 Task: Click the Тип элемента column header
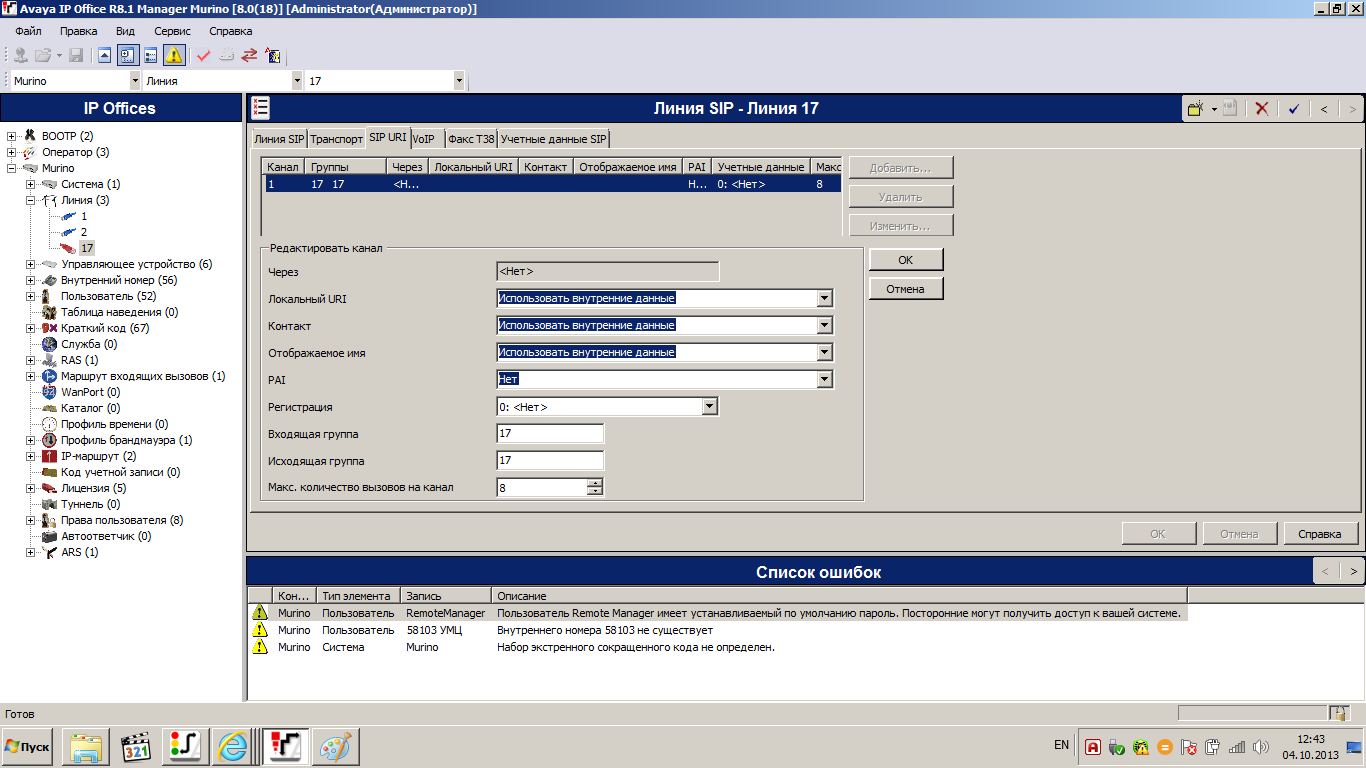(x=358, y=596)
